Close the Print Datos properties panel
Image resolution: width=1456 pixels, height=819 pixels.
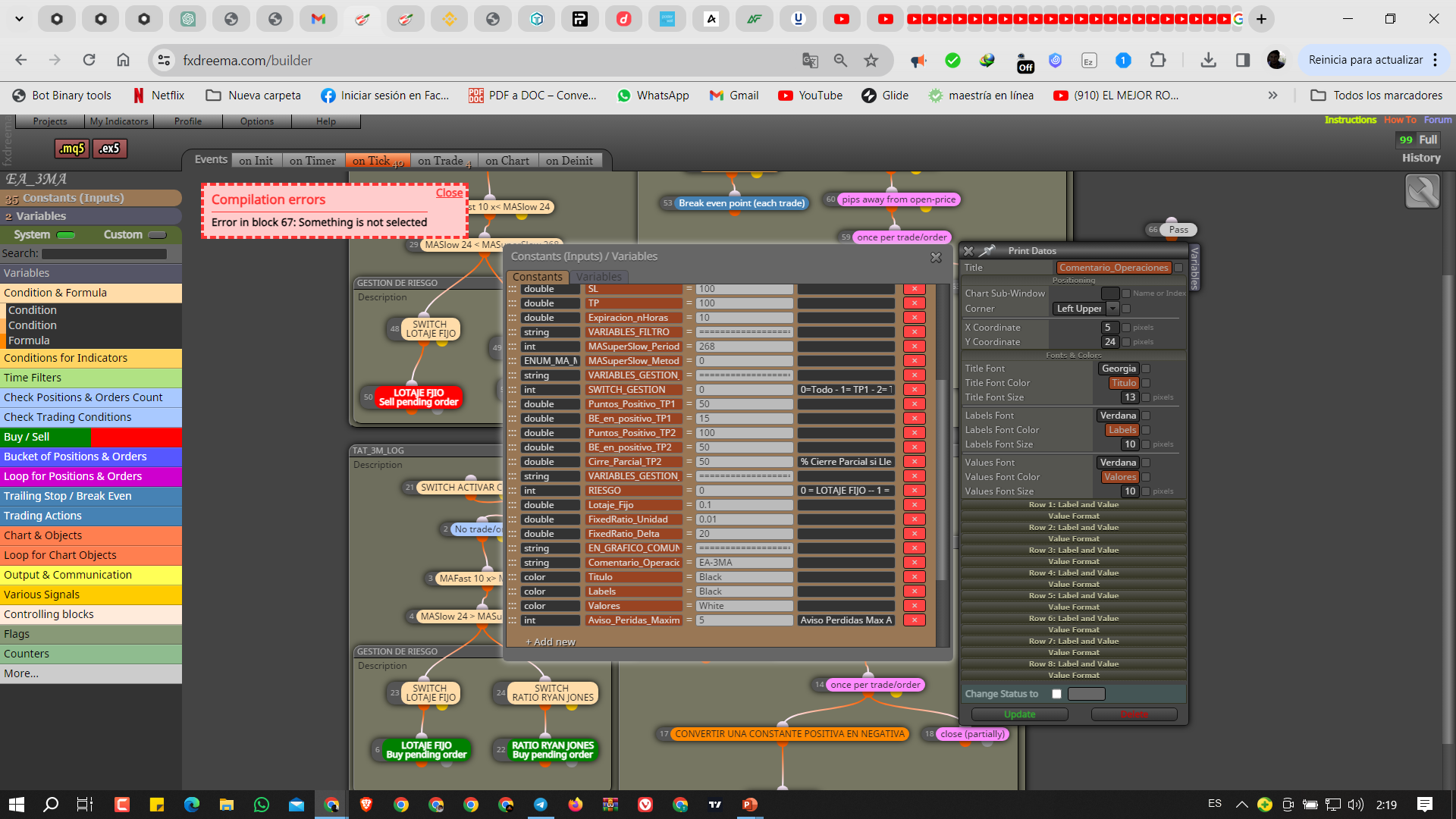[968, 251]
